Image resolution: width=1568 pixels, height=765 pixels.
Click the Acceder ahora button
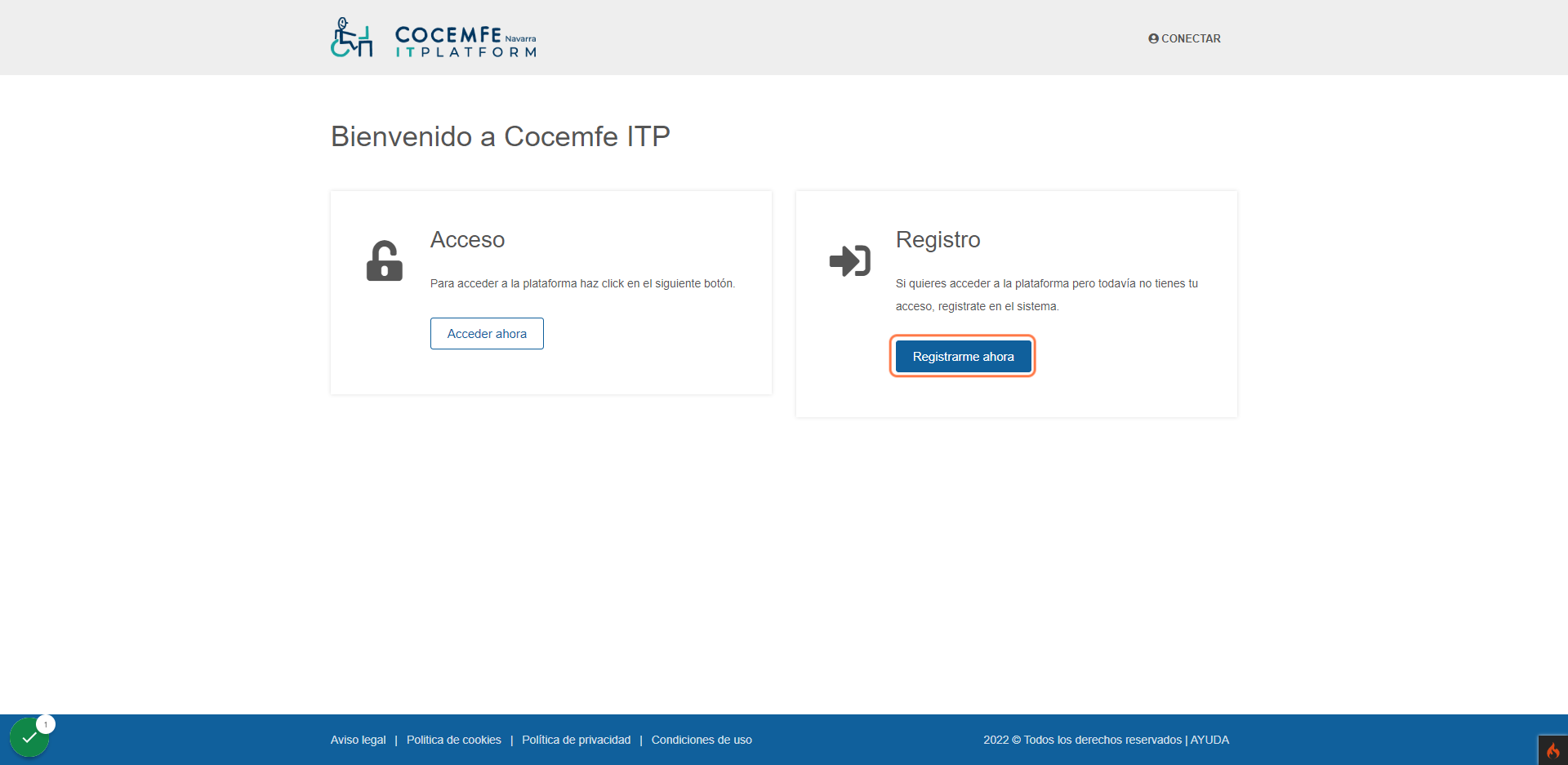[487, 333]
